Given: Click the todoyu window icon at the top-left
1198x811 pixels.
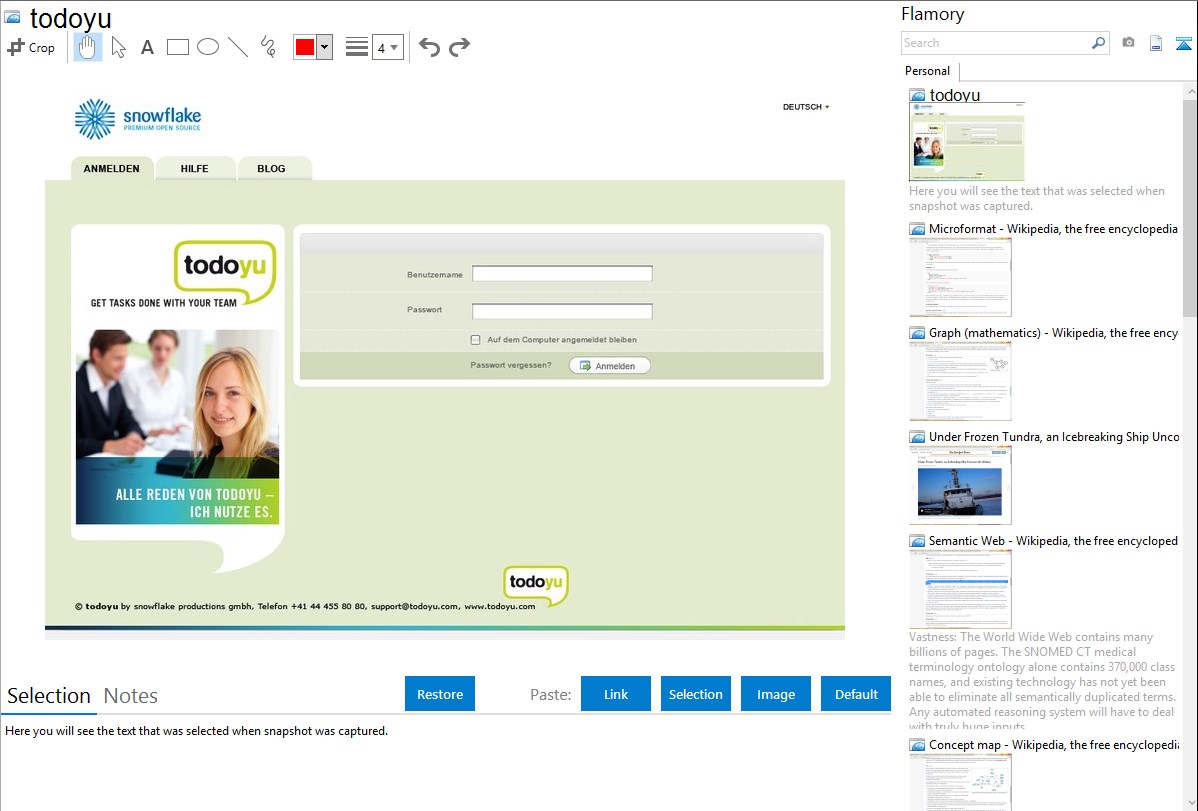Looking at the screenshot, I should [x=12, y=16].
